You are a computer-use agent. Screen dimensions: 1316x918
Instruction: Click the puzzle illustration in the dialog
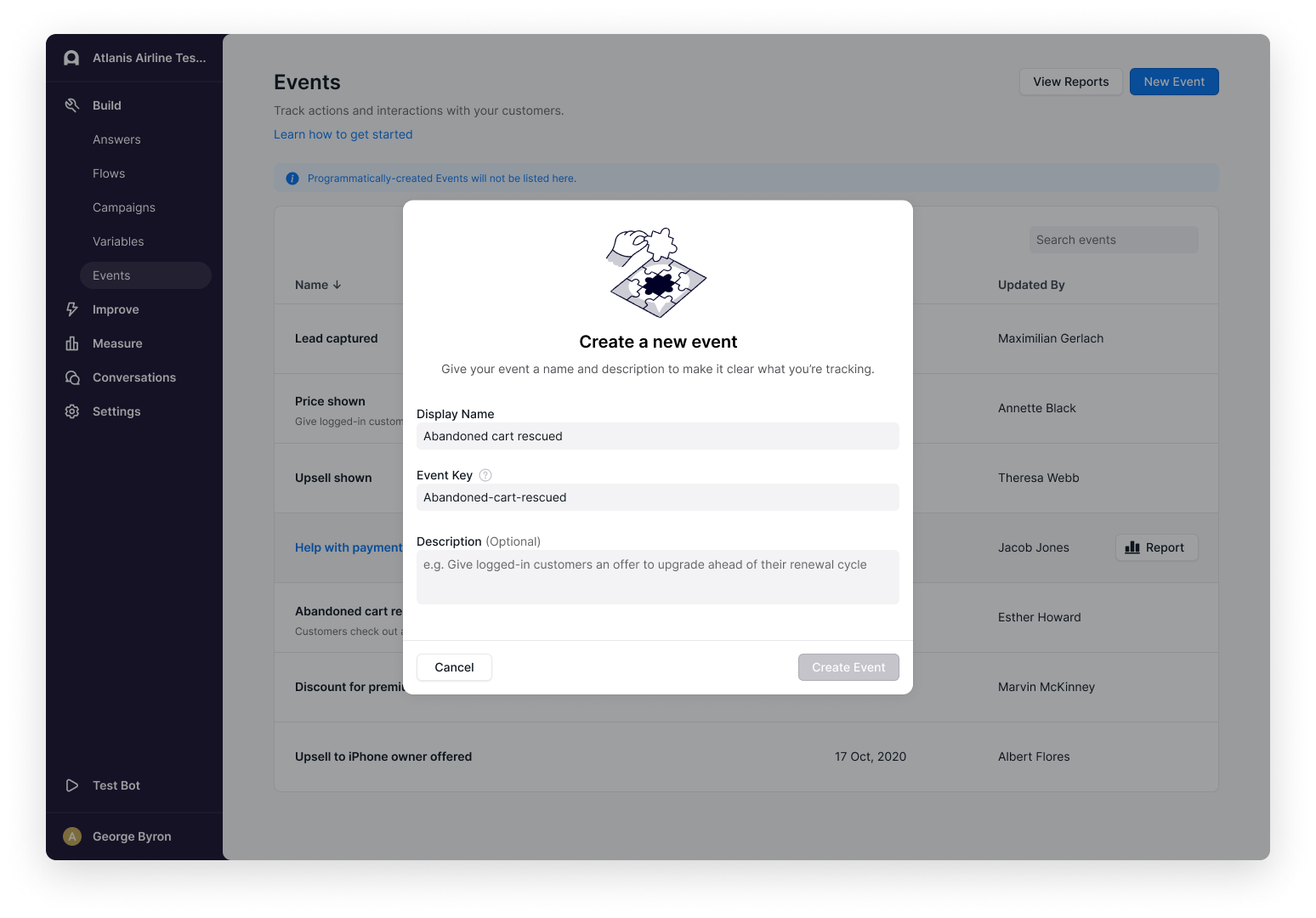(x=657, y=273)
